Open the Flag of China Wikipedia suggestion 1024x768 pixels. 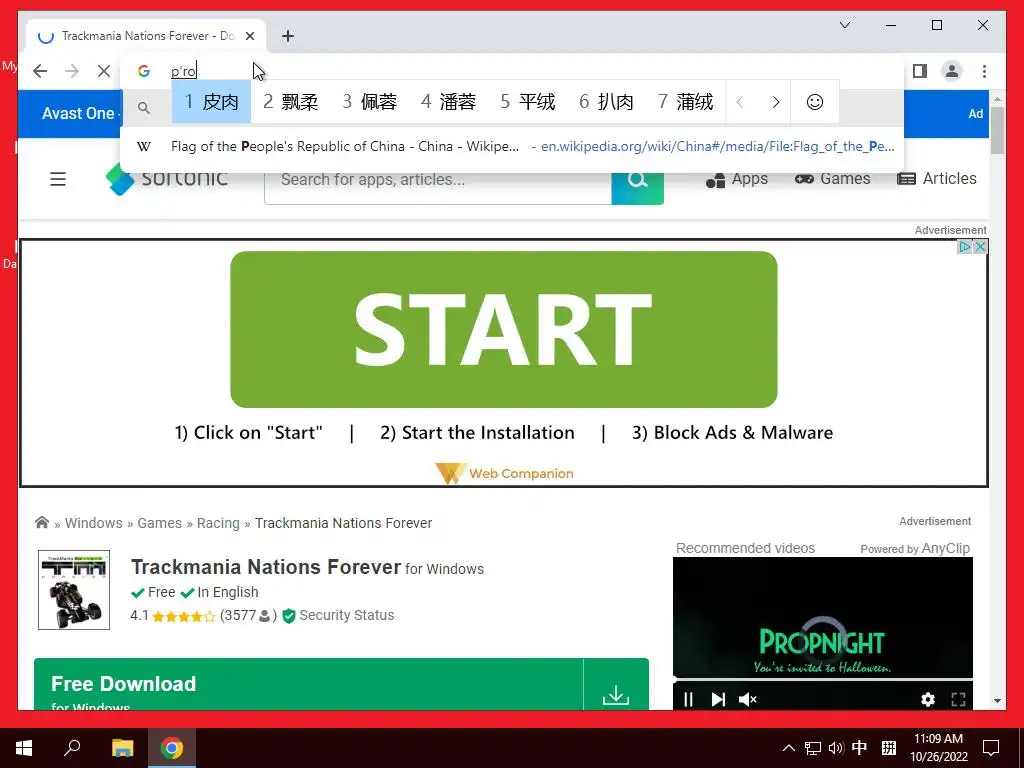click(x=512, y=146)
